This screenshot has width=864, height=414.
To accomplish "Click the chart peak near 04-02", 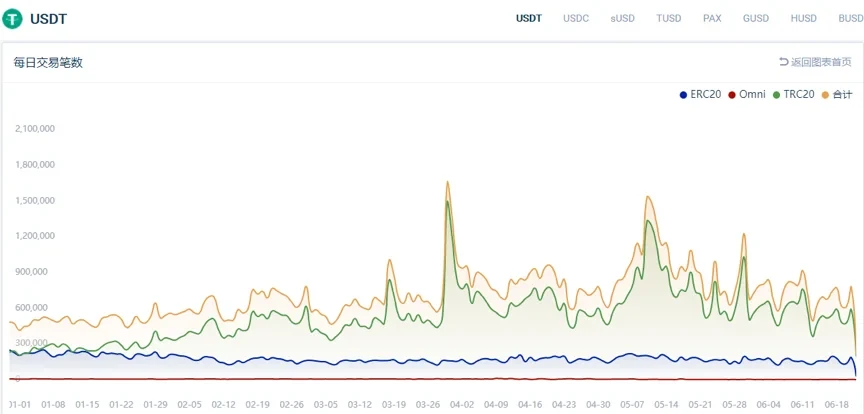I will pos(447,183).
